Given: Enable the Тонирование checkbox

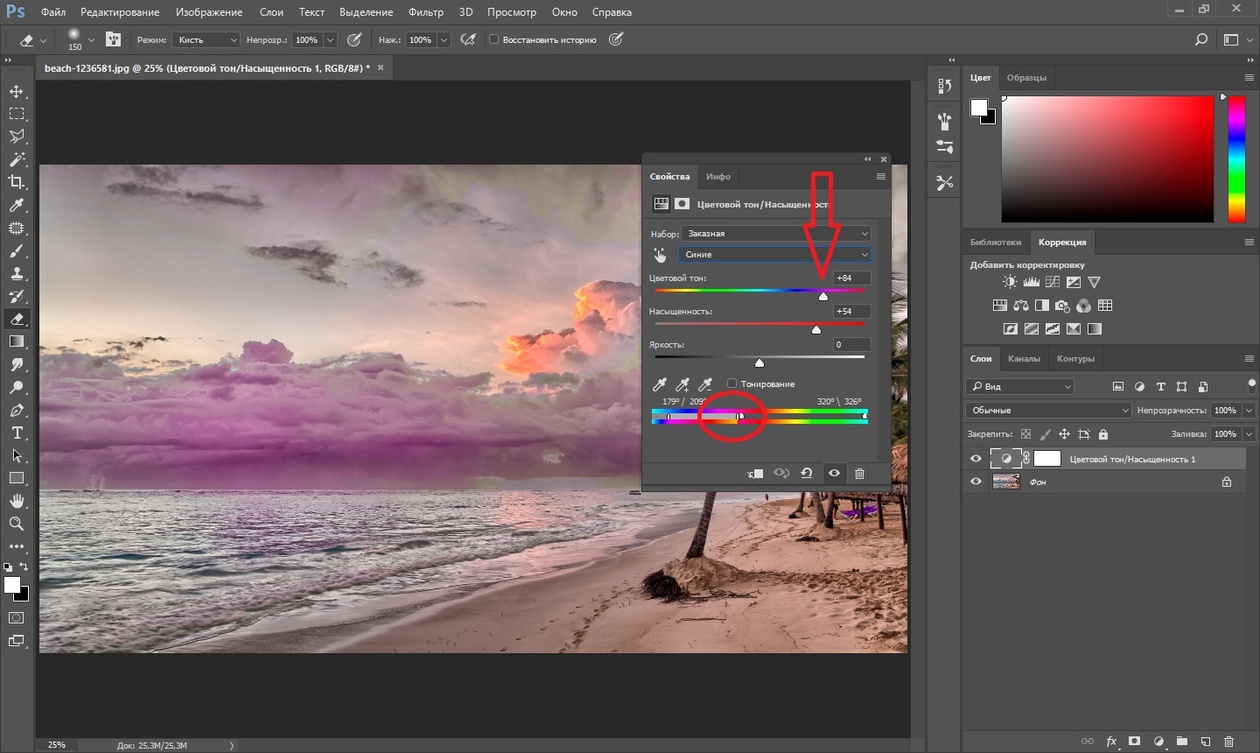Looking at the screenshot, I should [x=732, y=384].
